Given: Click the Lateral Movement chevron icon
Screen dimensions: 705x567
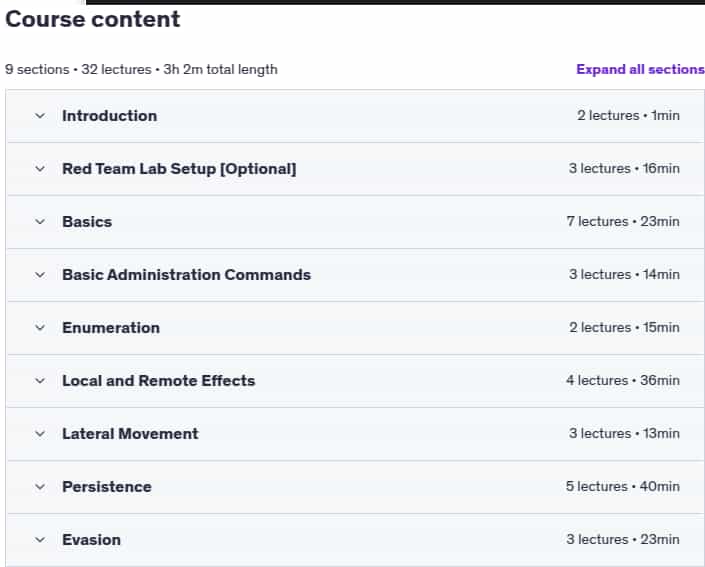Looking at the screenshot, I should point(40,434).
